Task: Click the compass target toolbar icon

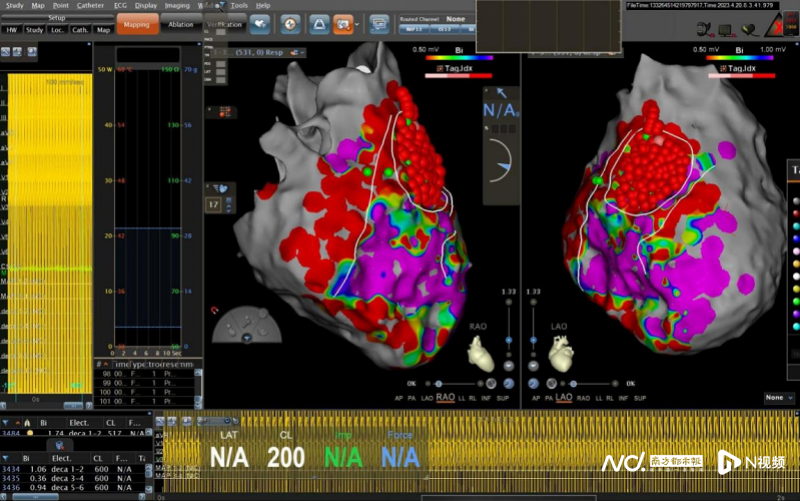Action: pos(290,22)
